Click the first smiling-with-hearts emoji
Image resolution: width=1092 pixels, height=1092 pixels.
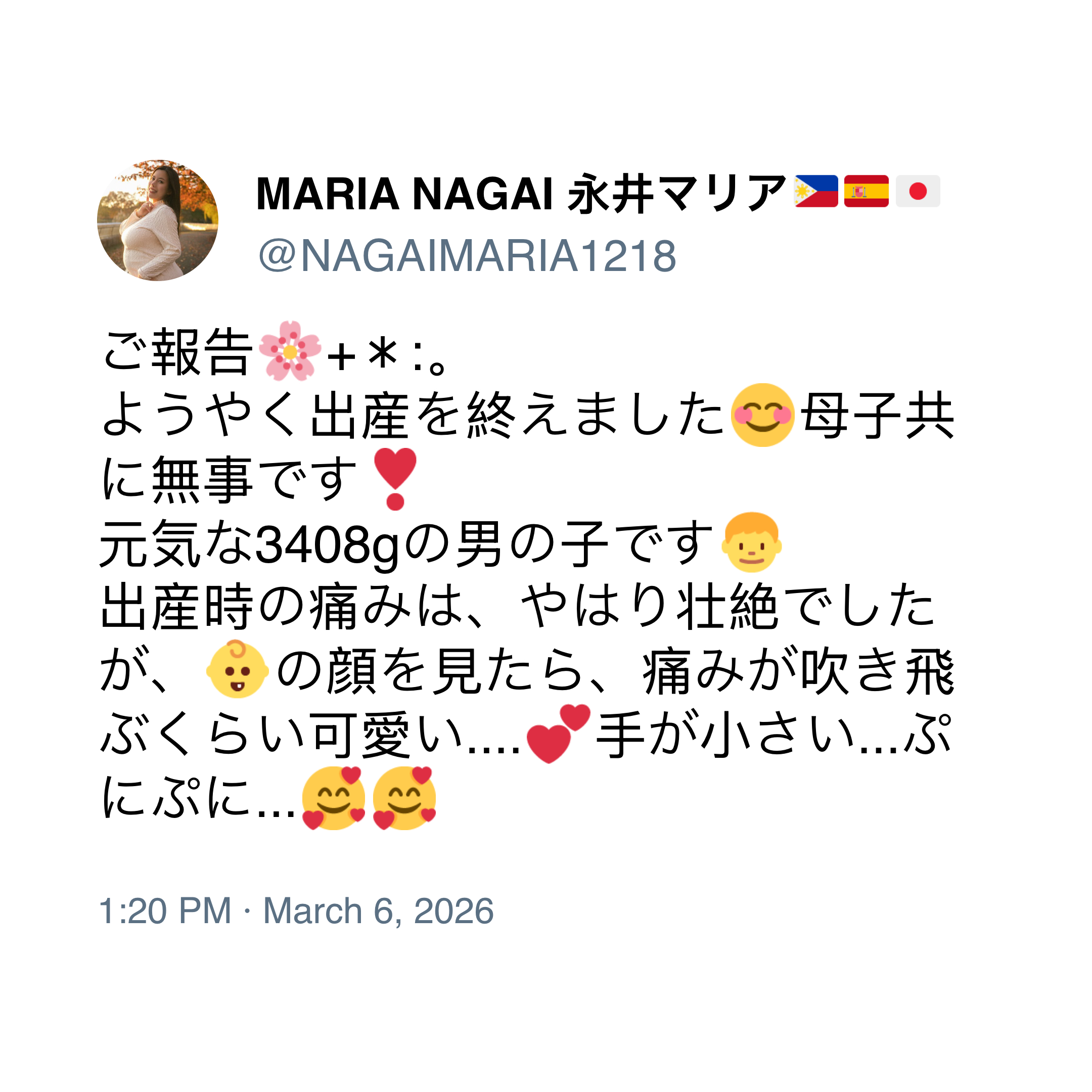(x=334, y=798)
